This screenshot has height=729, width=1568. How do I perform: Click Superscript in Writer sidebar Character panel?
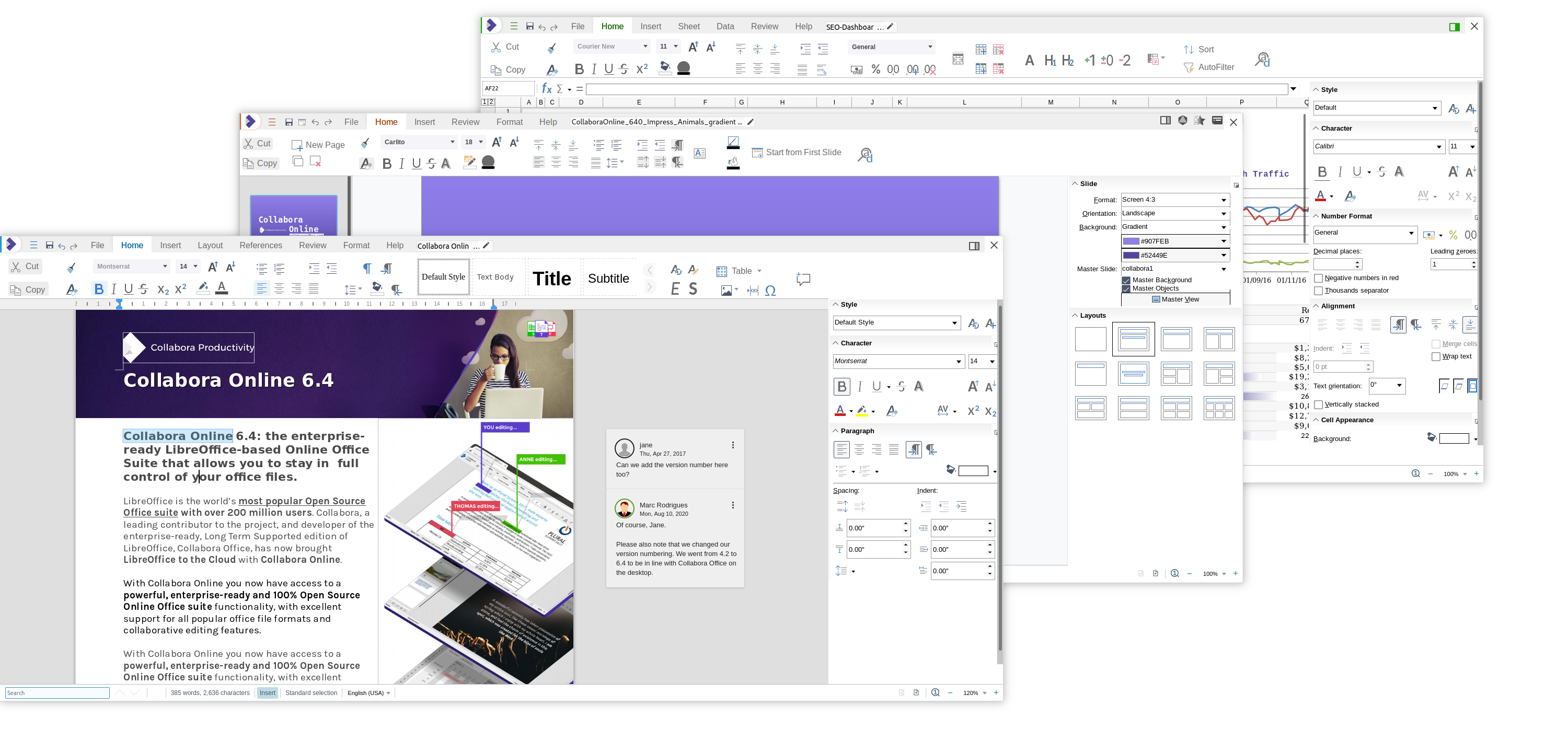point(973,411)
